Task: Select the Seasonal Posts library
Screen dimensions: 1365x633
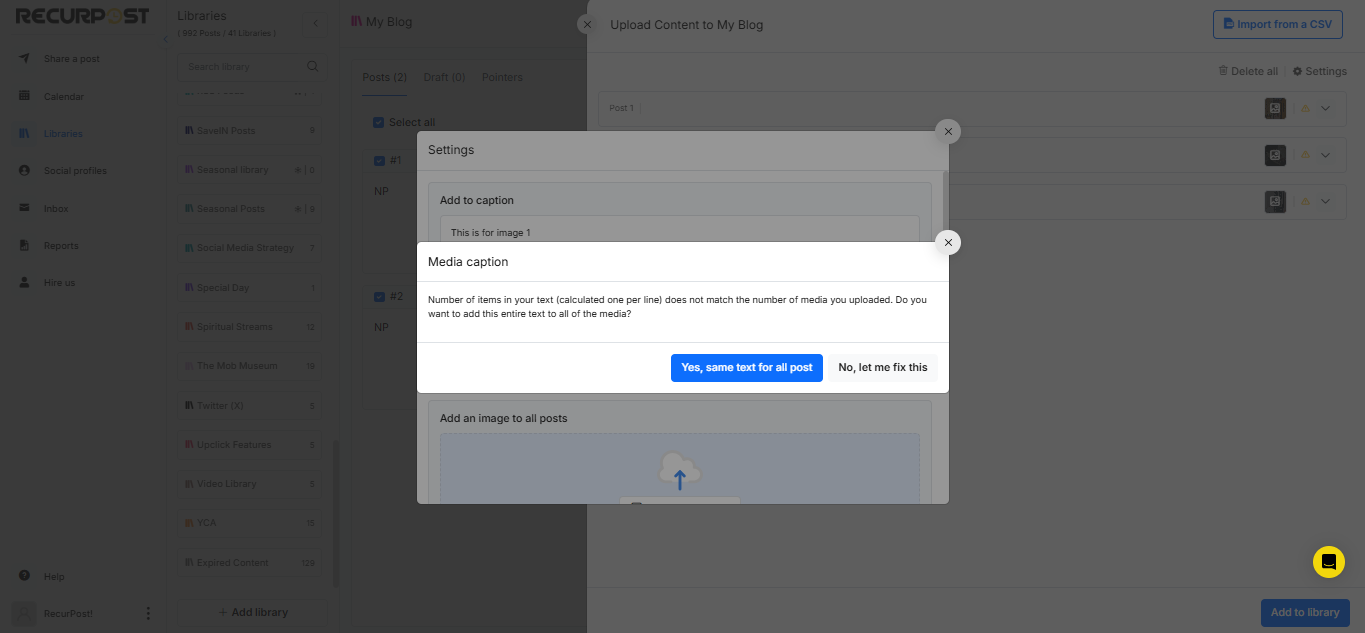Action: (x=250, y=209)
